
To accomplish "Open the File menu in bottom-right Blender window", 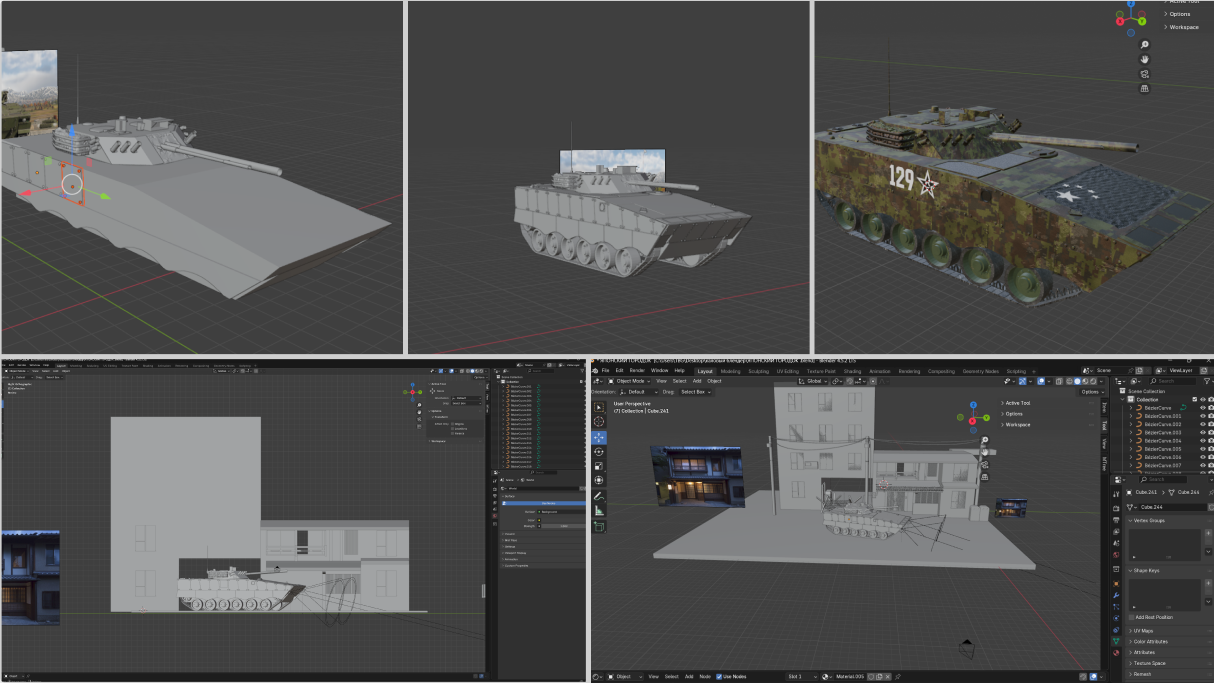I will pos(605,370).
